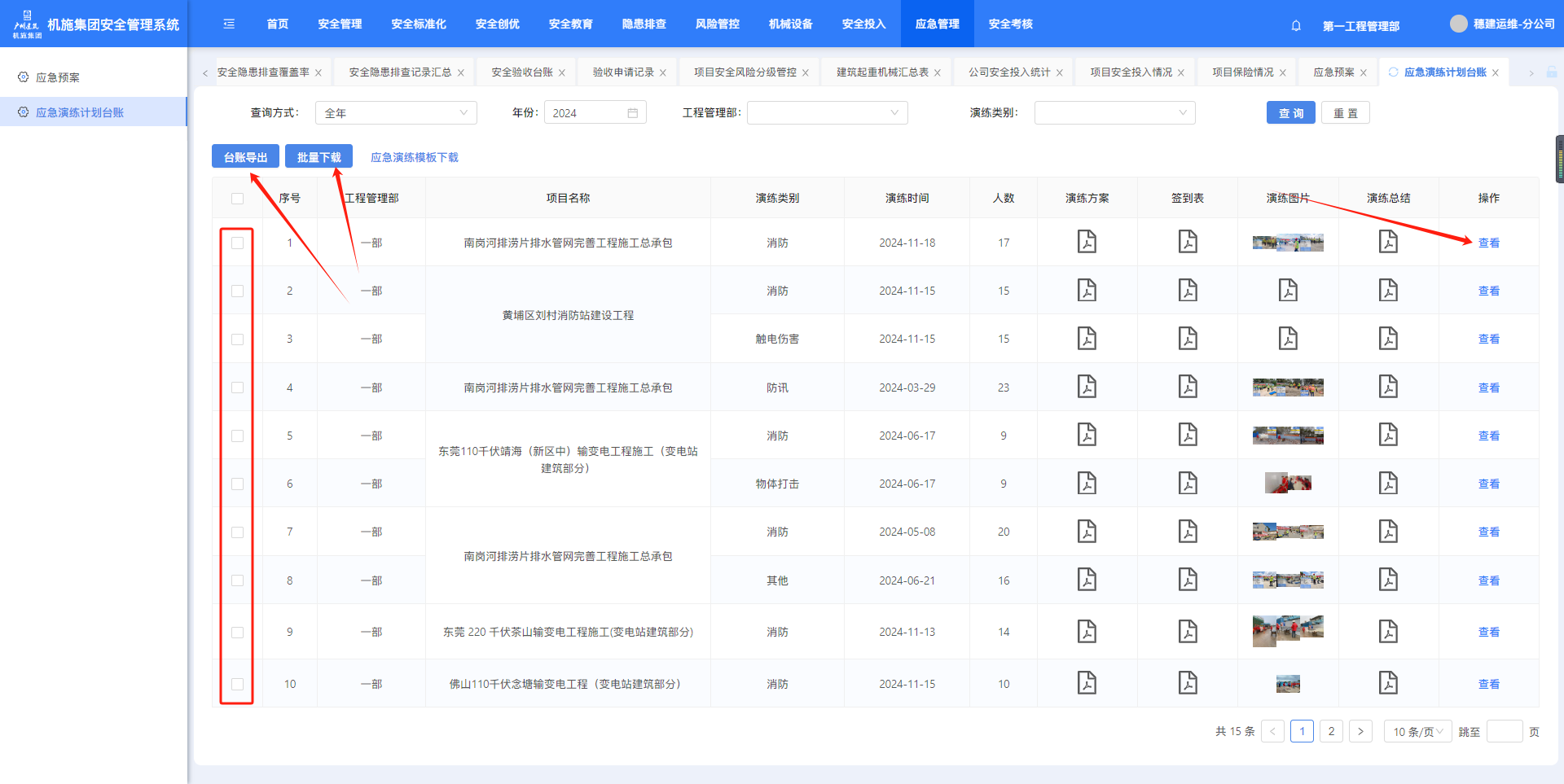Screen dimensions: 1564x784
Task: Open the 风险管控 top menu
Action: [x=717, y=24]
